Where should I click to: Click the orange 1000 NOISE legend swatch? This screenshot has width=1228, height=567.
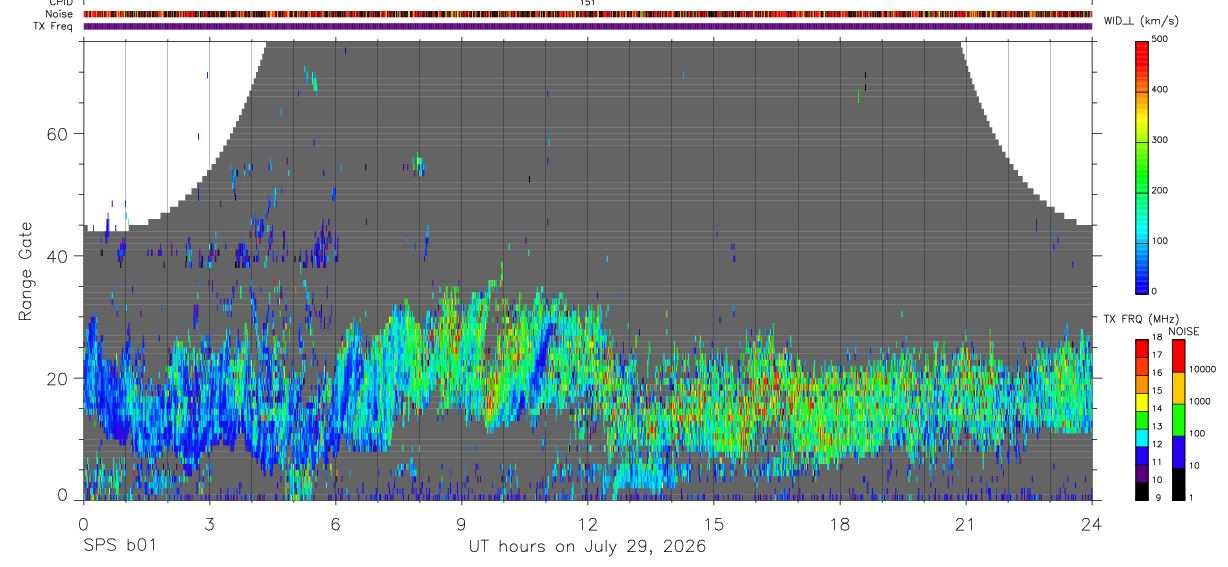[1177, 387]
